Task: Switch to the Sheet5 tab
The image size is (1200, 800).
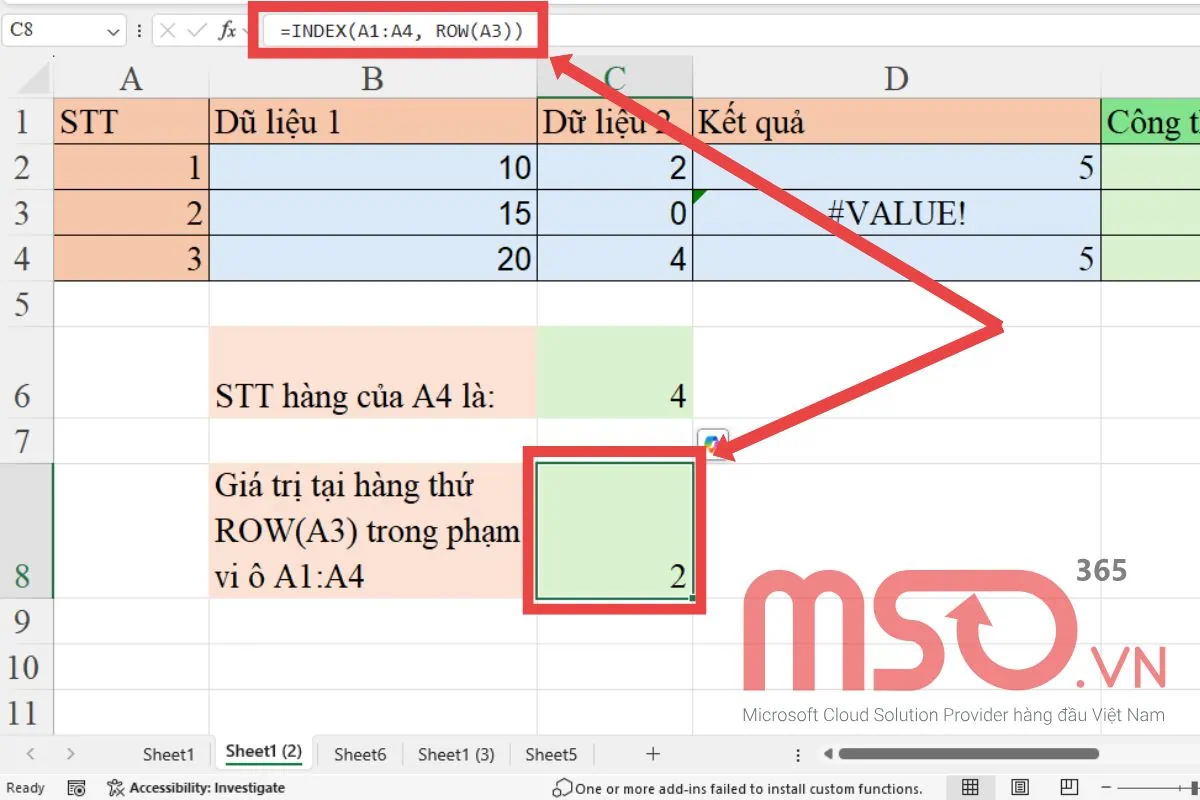Action: (x=551, y=753)
